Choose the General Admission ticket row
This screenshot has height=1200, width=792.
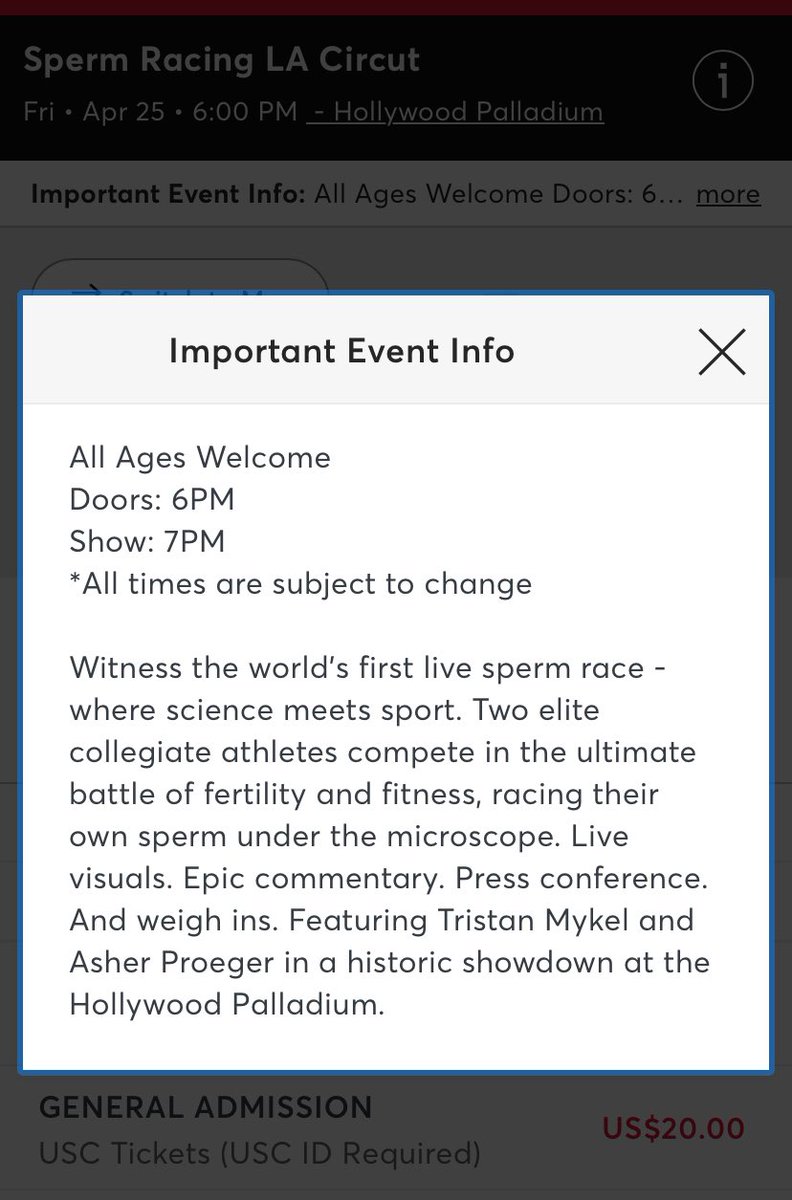(x=396, y=1130)
